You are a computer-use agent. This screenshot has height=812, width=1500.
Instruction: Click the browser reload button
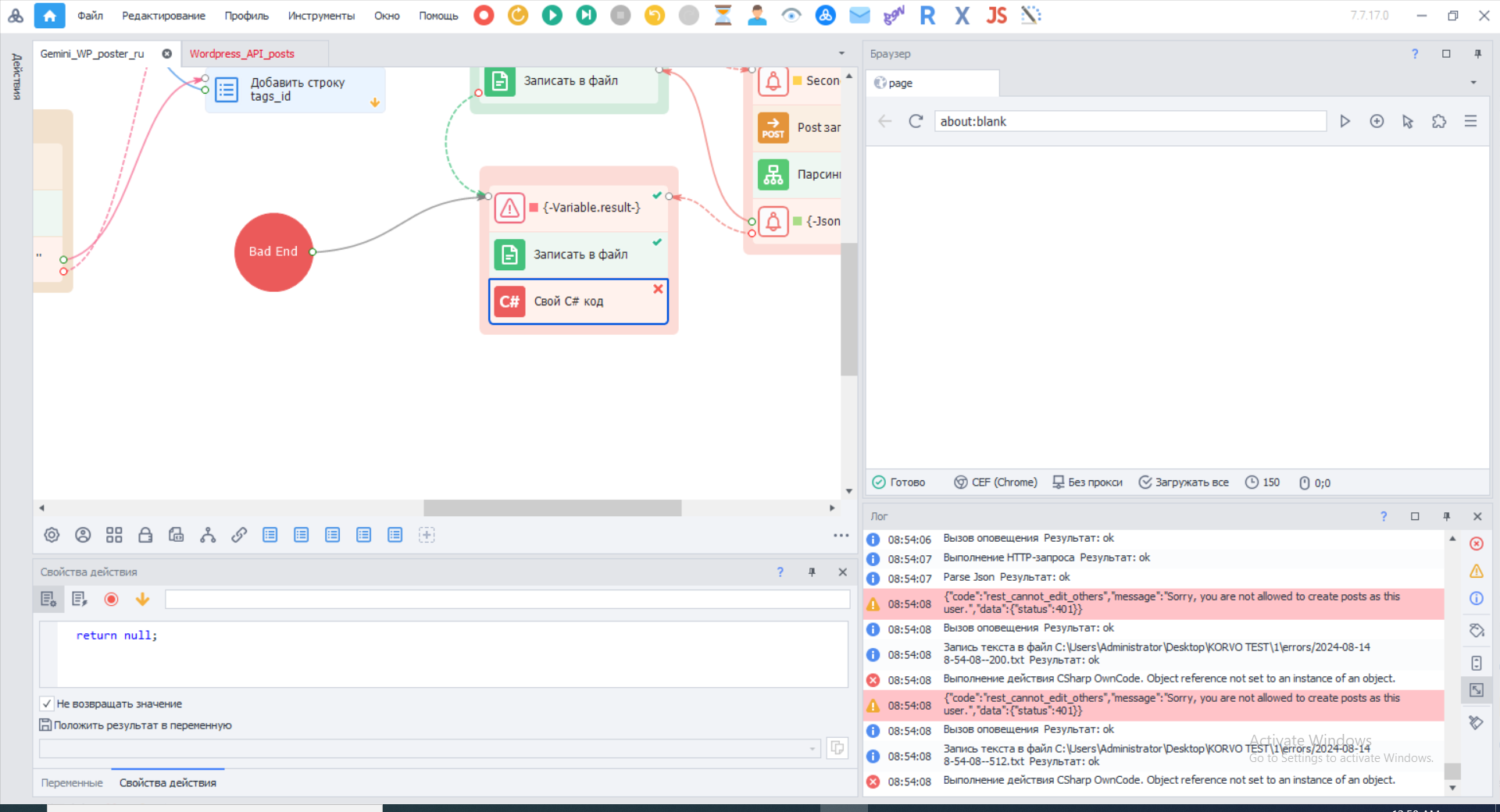(x=916, y=121)
